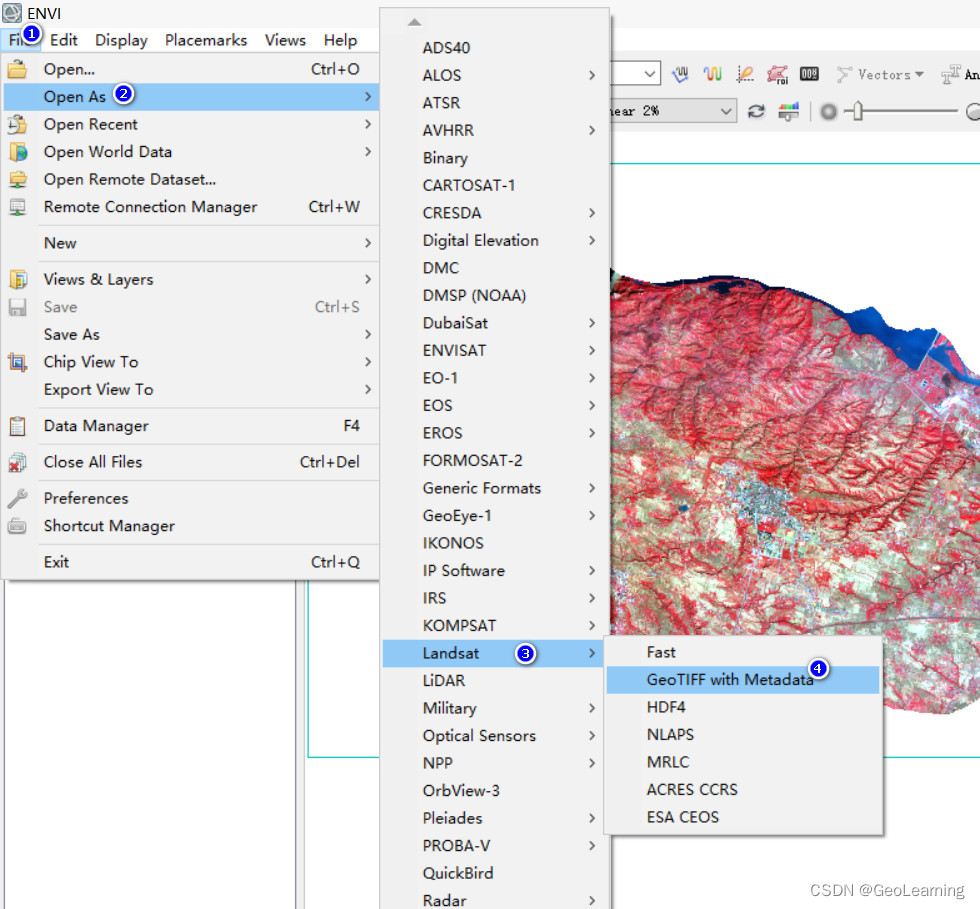980x909 pixels.
Task: Select IKONOS entry
Action: 494,543
